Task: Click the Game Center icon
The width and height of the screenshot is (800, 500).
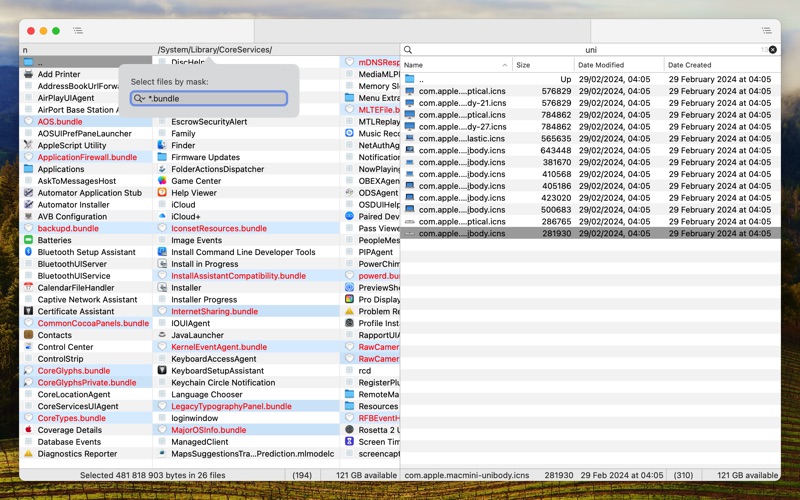Action: [x=162, y=181]
